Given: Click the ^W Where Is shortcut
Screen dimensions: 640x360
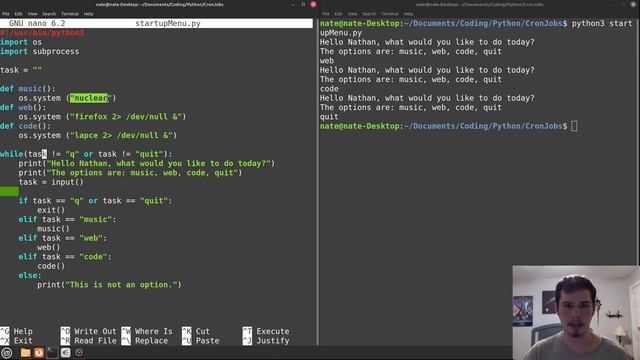Looking at the screenshot, I should click(147, 331).
